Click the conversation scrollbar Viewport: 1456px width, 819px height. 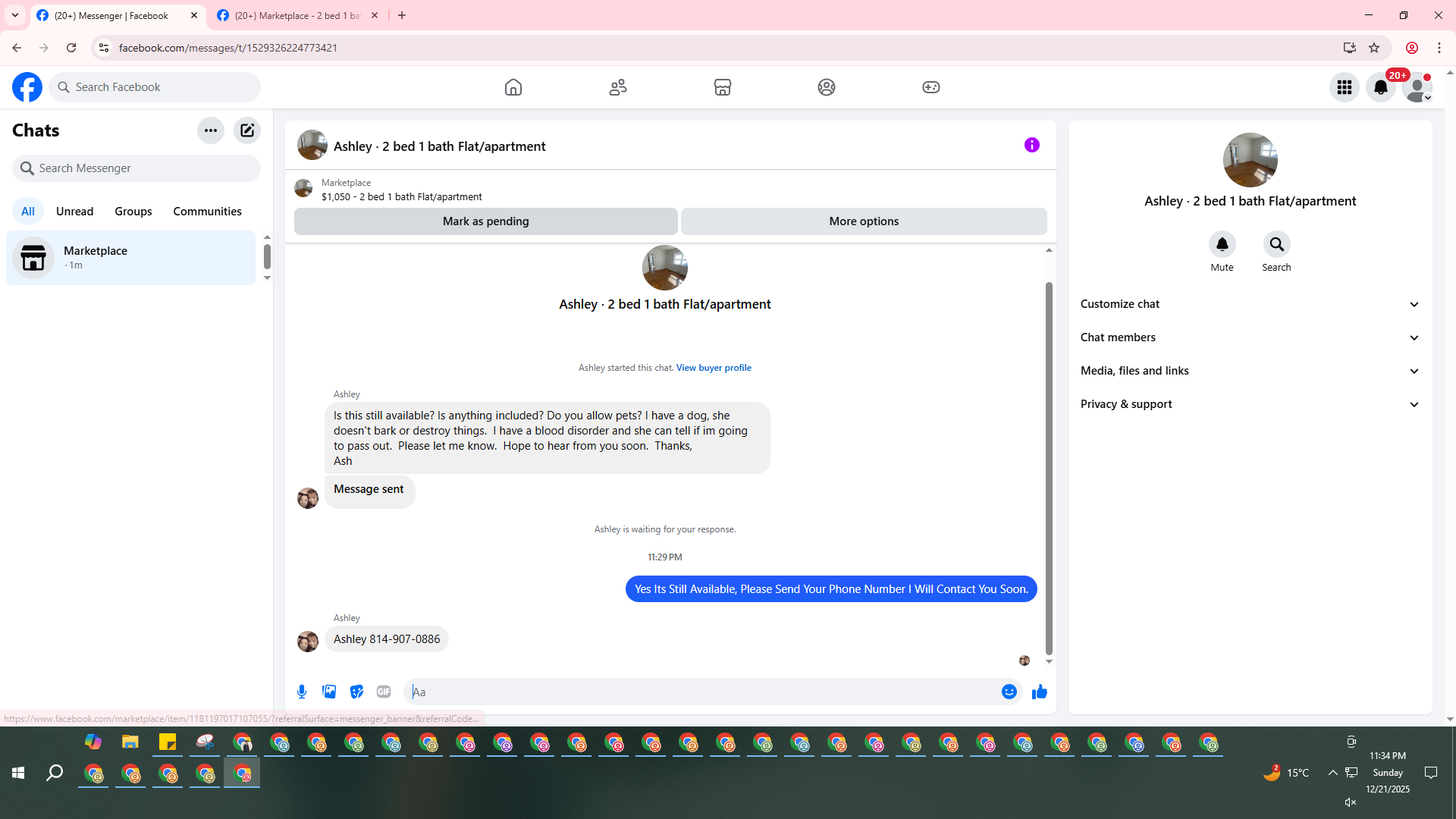click(x=1049, y=468)
